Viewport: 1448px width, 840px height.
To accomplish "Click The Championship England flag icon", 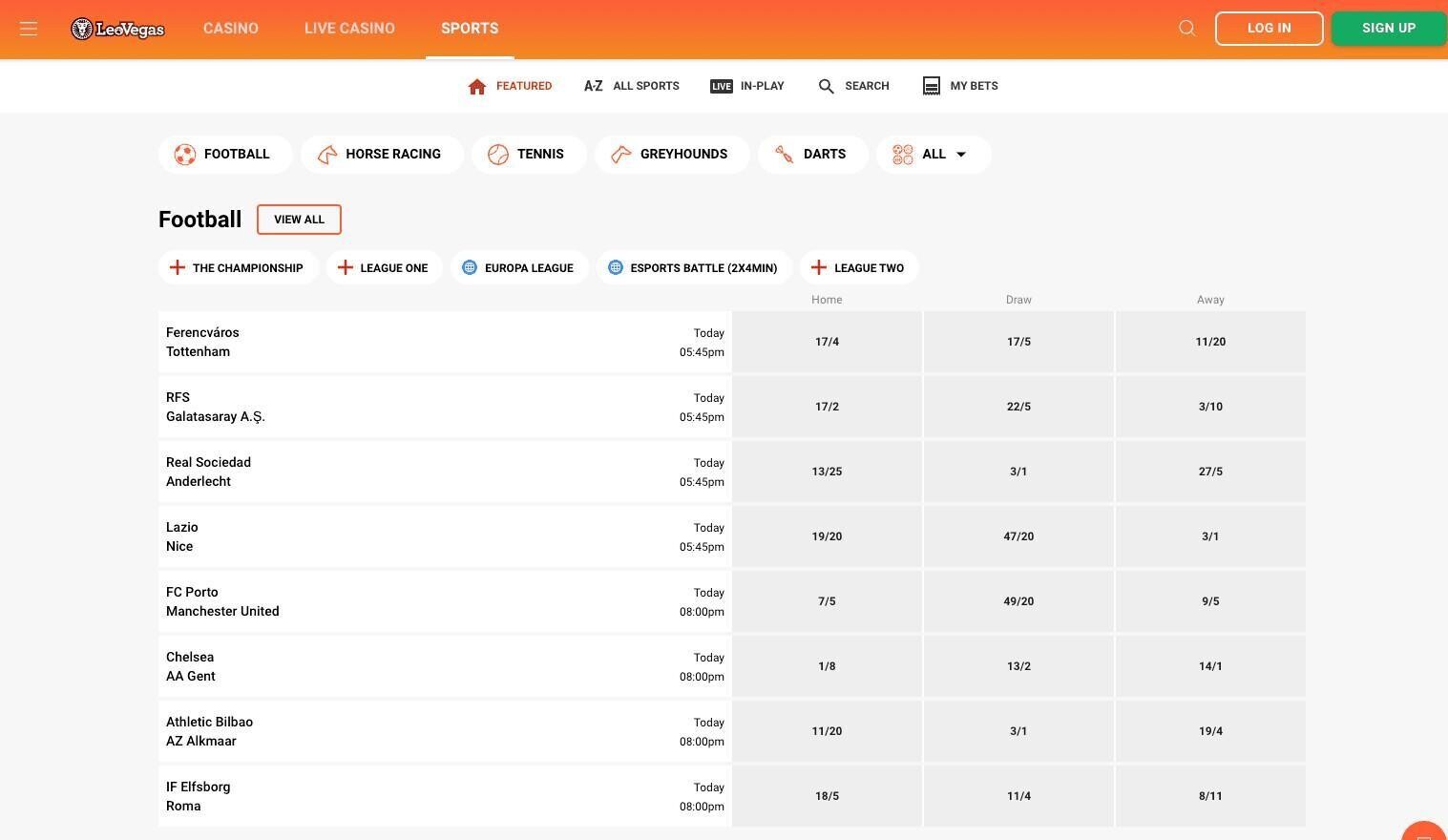I will (x=178, y=268).
